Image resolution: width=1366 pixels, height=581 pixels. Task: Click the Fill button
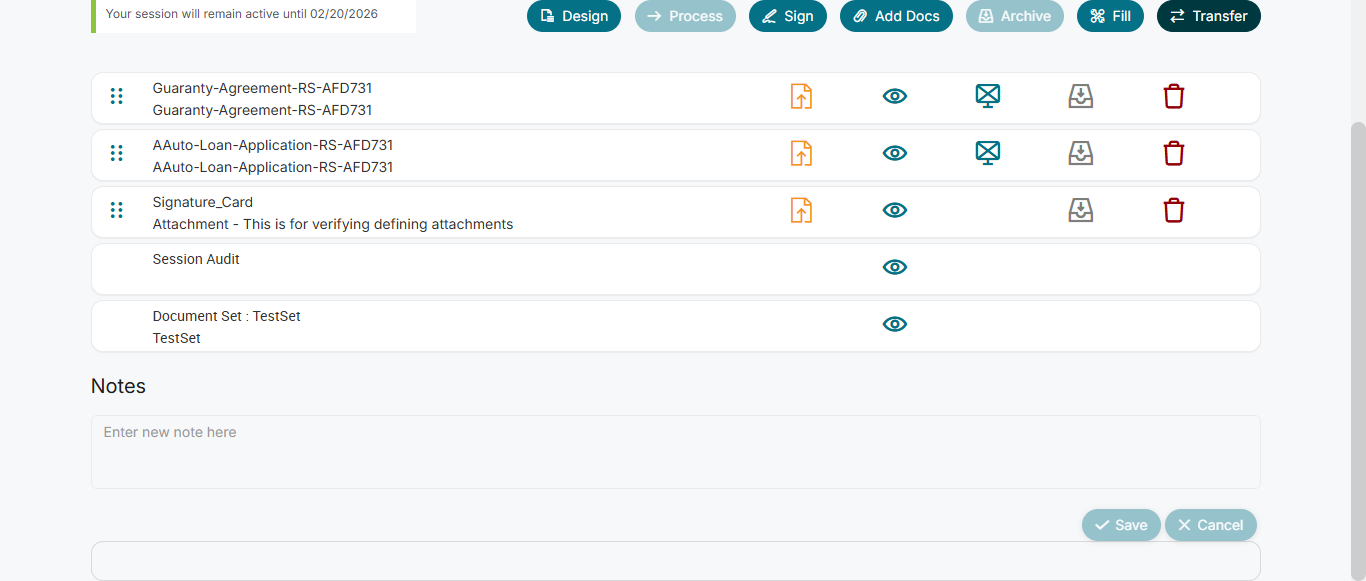pos(1110,16)
